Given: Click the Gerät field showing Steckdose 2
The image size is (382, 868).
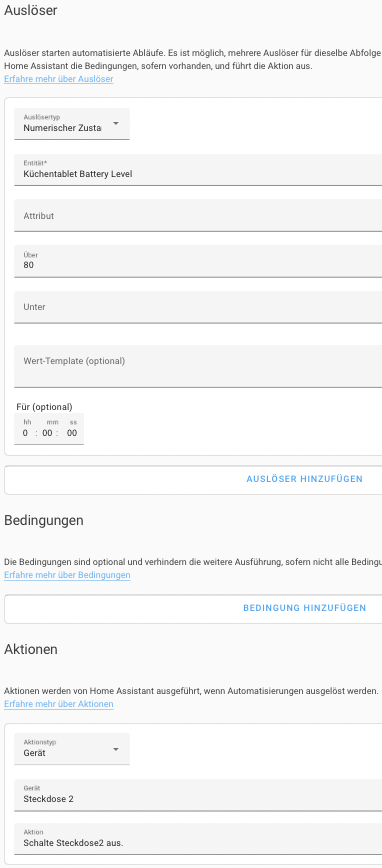Looking at the screenshot, I should pyautogui.click(x=198, y=795).
